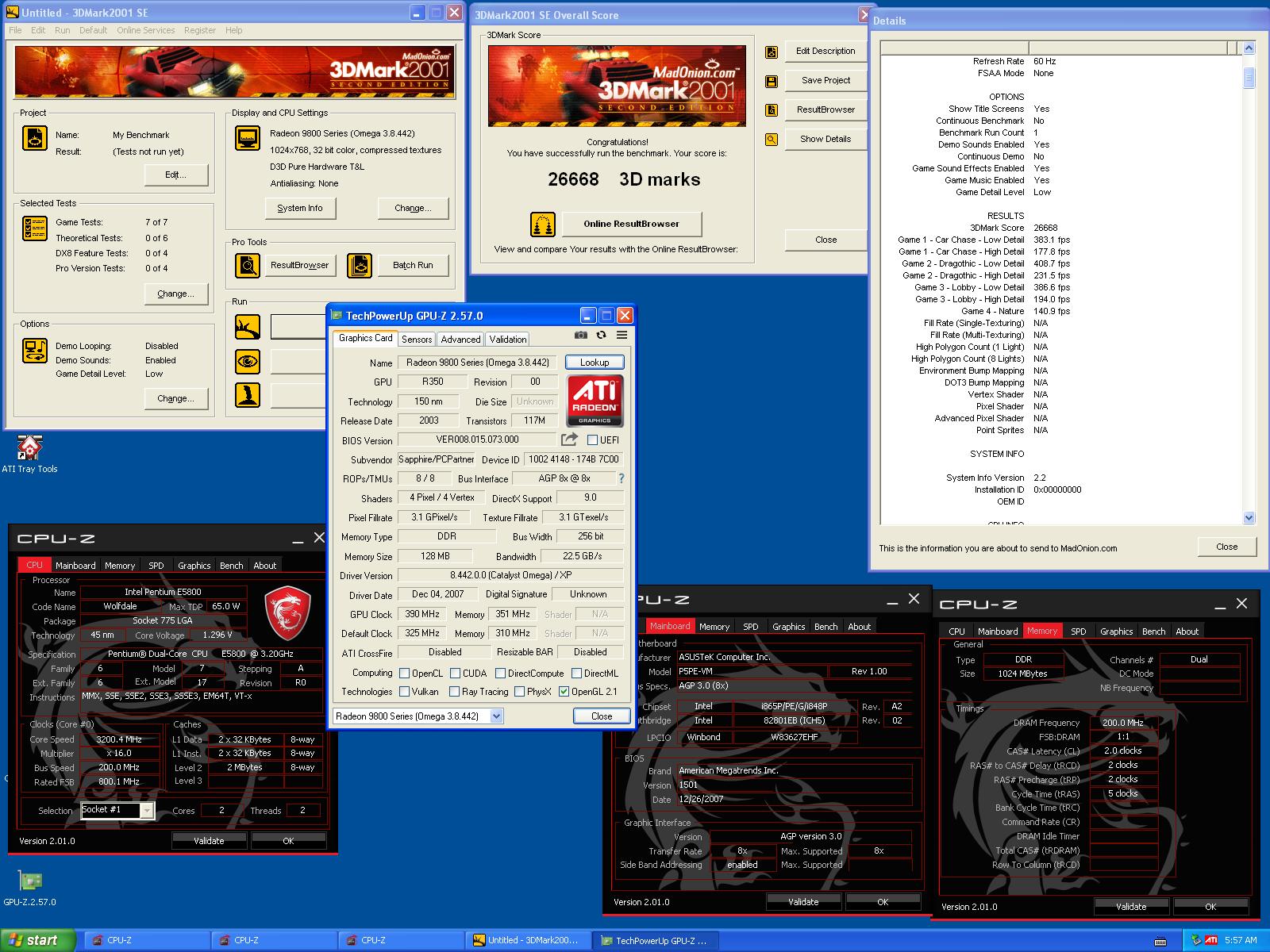Click the Lookup button in GPU-Z
Image resolution: width=1270 pixels, height=952 pixels.
click(x=595, y=363)
